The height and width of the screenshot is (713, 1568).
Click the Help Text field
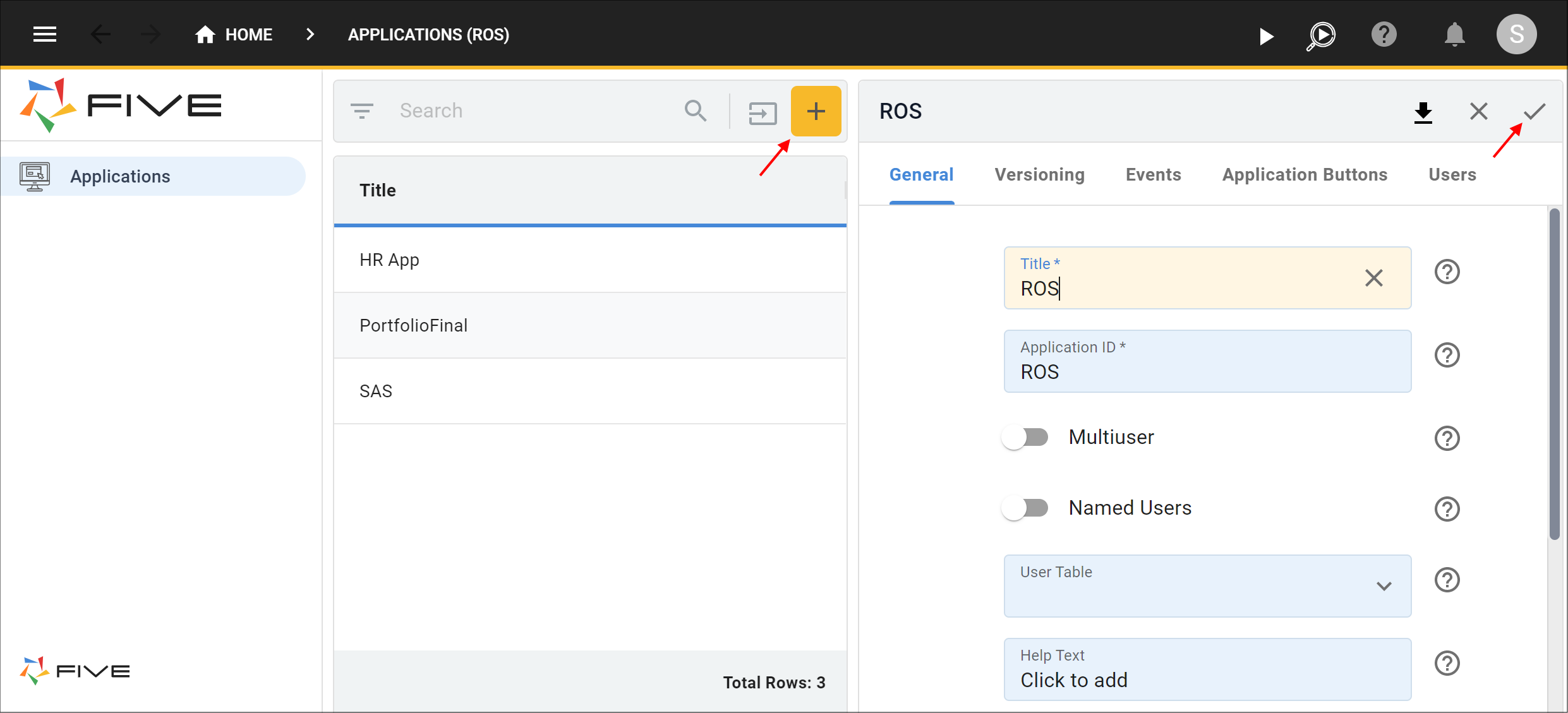[x=1207, y=669]
